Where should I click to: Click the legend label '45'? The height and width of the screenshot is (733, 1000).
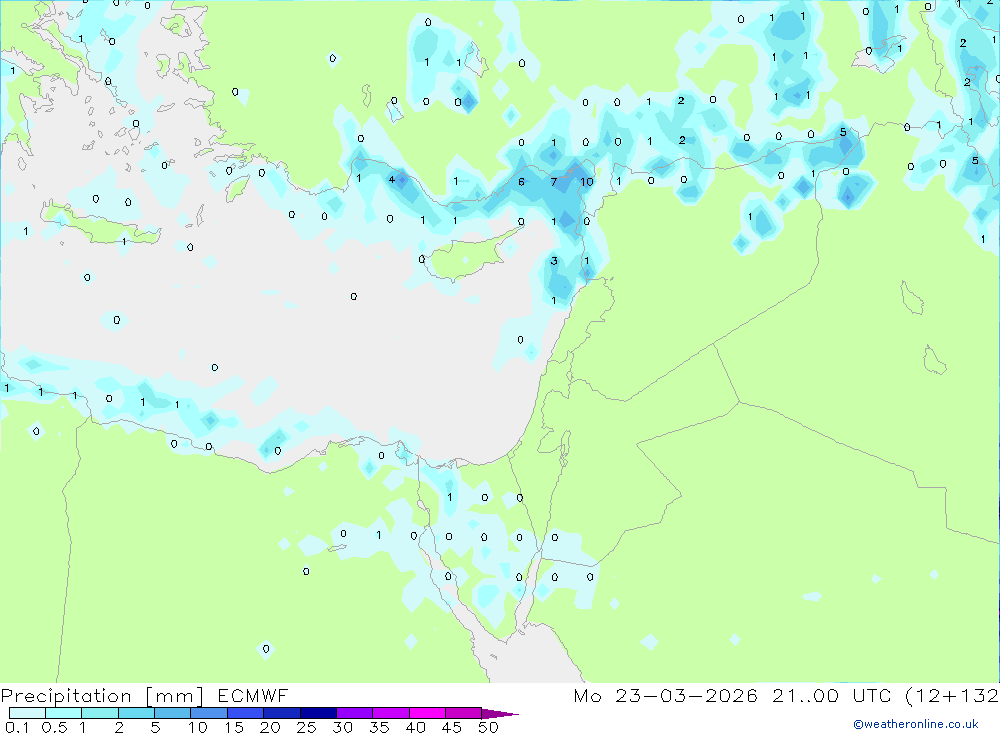point(452,727)
